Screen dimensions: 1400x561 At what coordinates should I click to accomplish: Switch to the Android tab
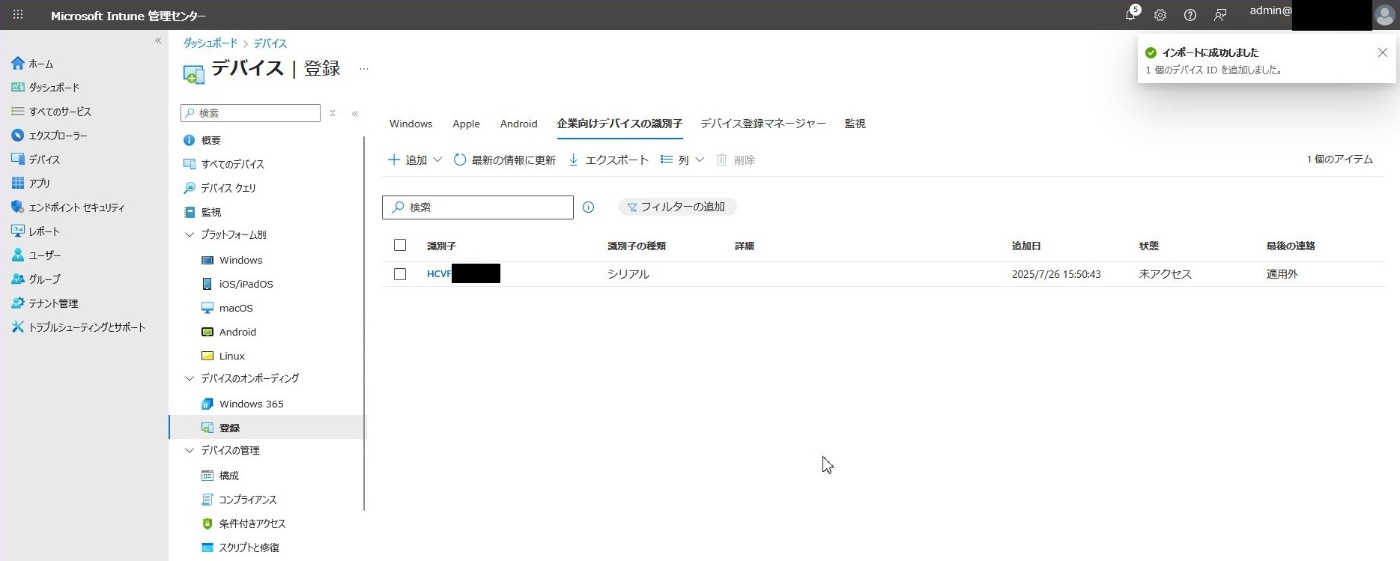pos(519,124)
